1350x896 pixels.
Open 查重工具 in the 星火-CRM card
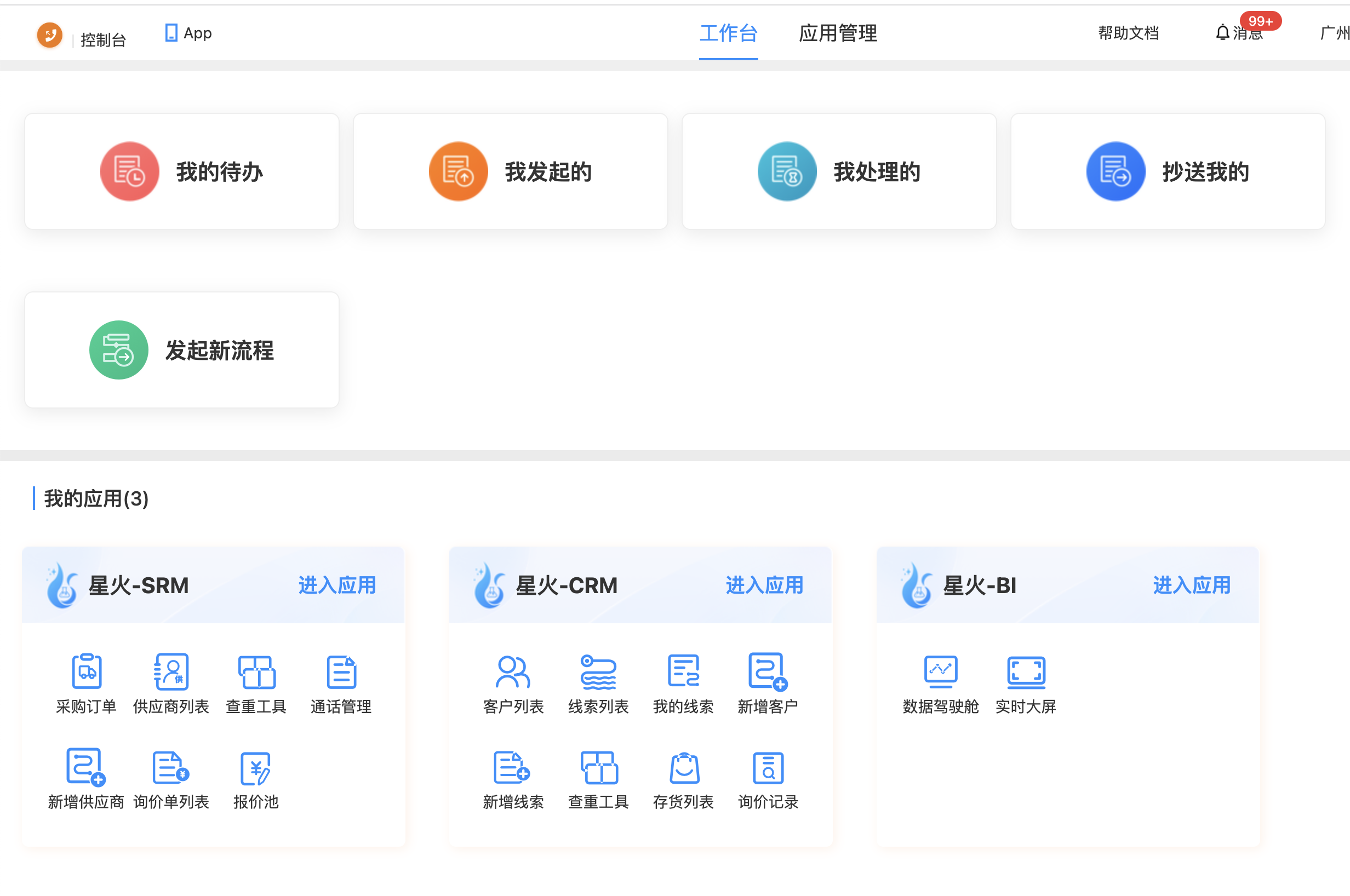(598, 767)
